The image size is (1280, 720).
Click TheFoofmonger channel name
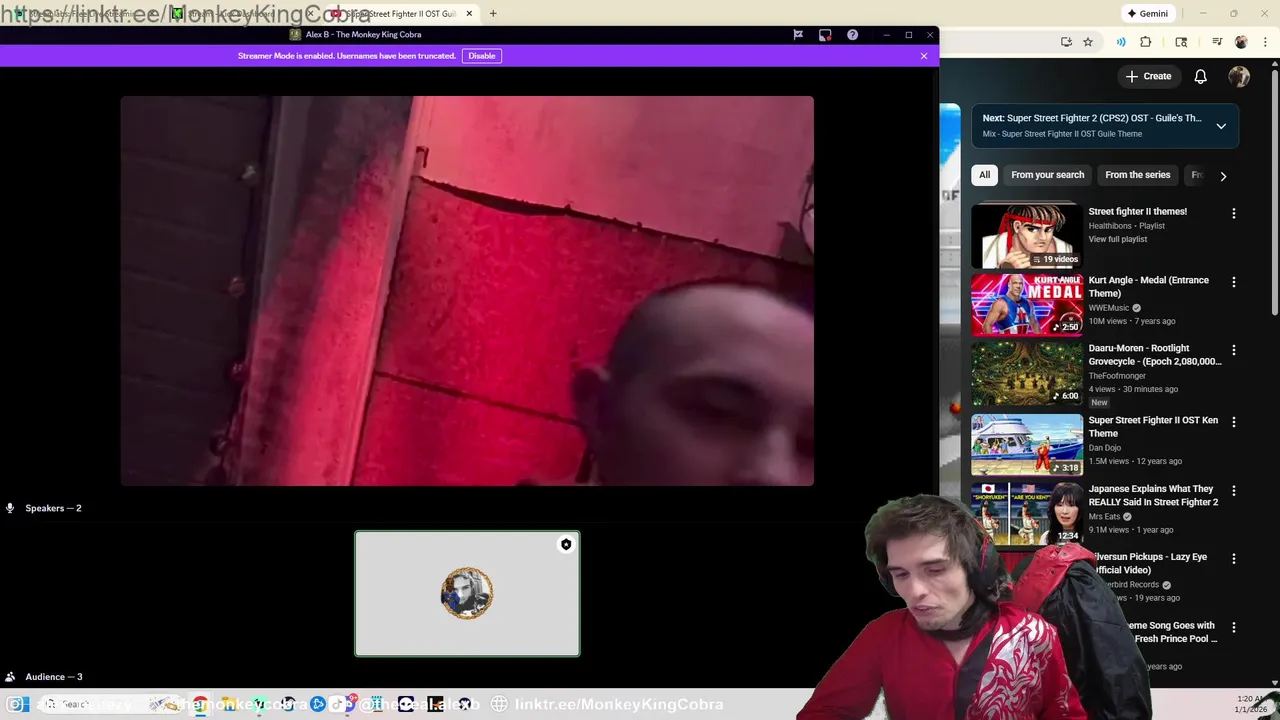(x=1117, y=376)
